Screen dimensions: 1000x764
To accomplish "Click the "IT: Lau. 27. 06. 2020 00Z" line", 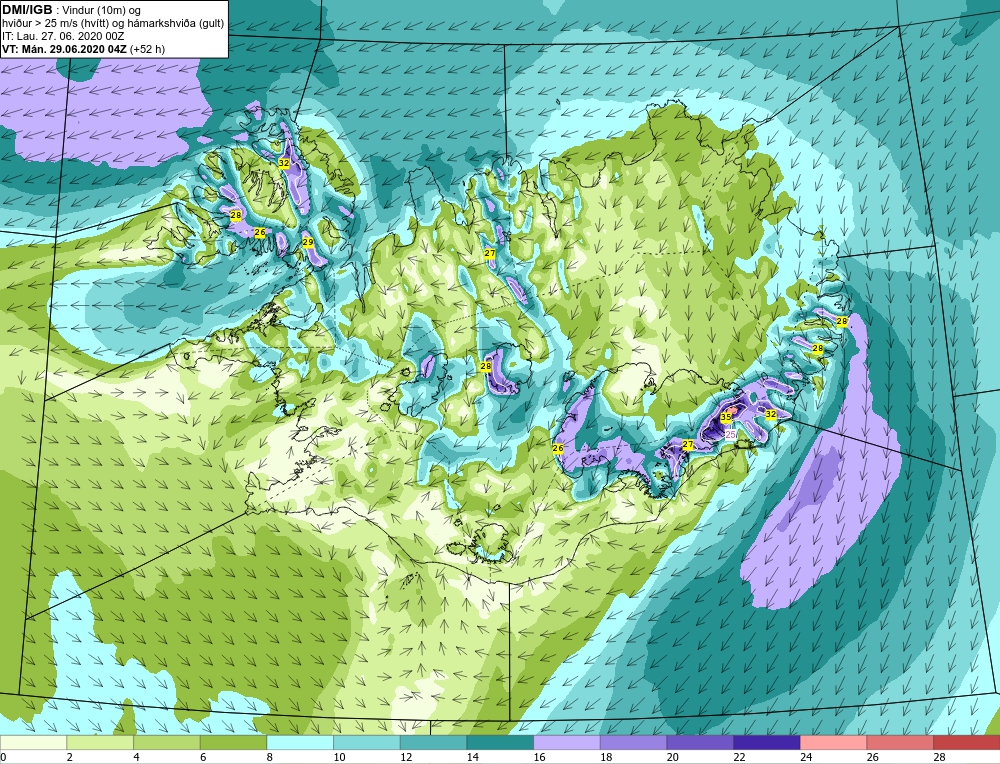I will pos(63,36).
